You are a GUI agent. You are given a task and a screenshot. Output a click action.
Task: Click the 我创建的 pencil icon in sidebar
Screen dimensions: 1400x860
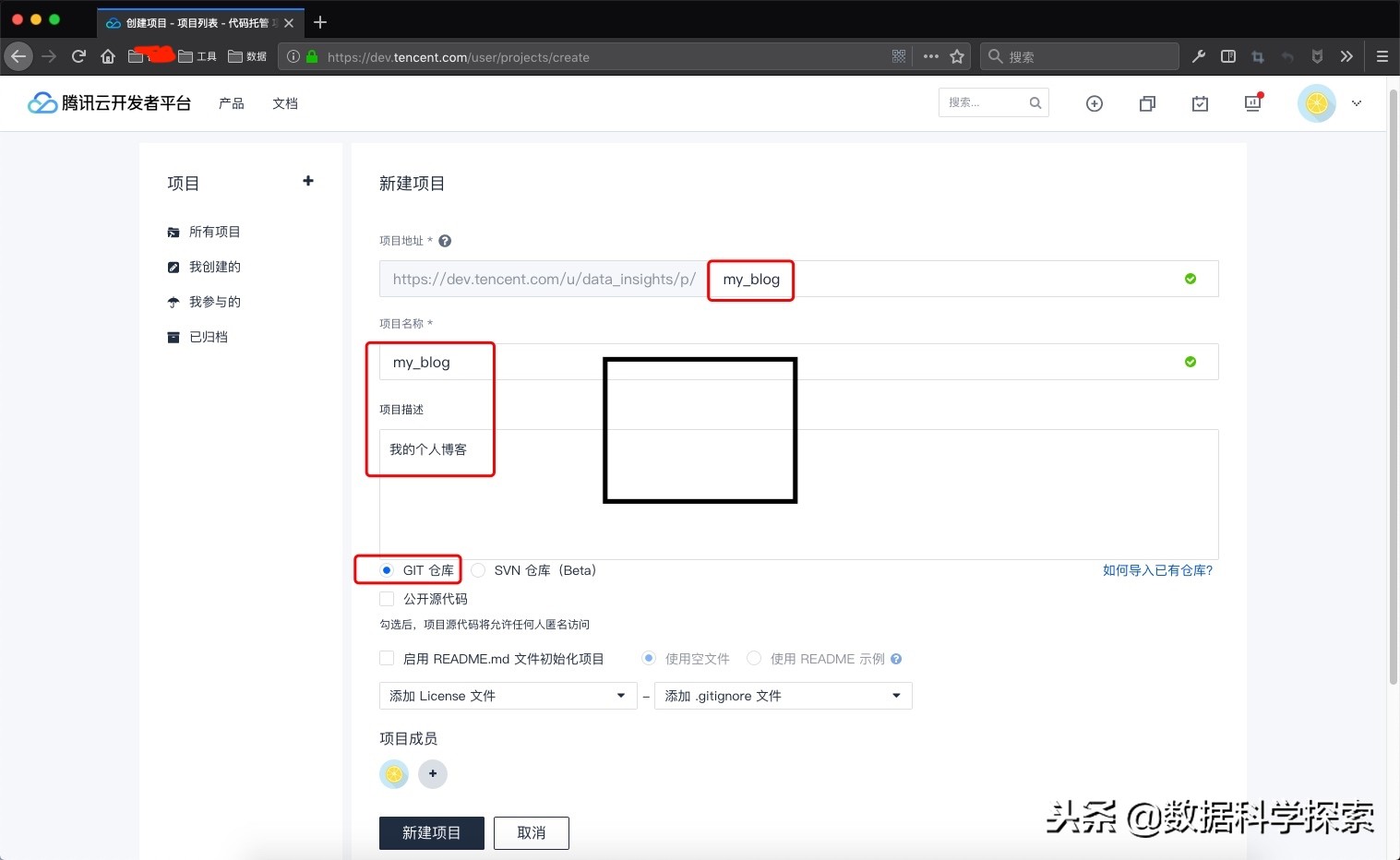tap(174, 267)
